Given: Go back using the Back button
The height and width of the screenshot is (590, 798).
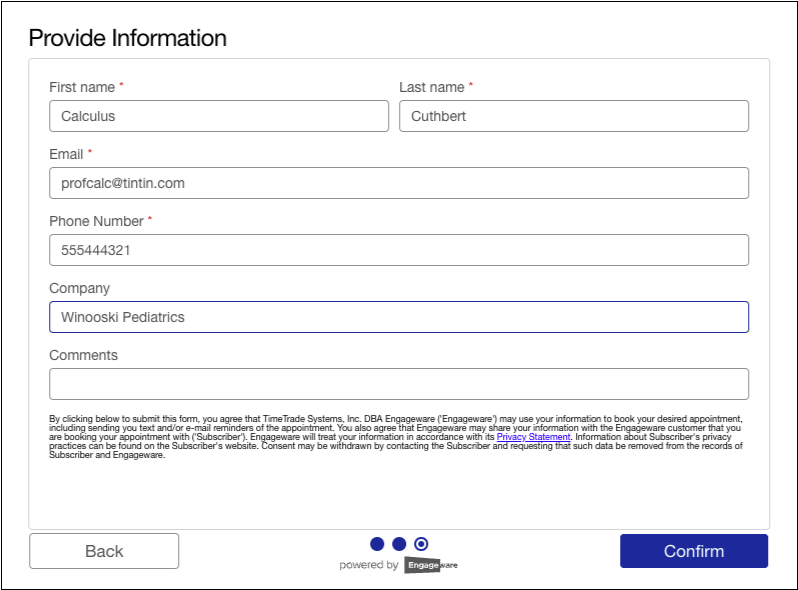Looking at the screenshot, I should pos(104,551).
